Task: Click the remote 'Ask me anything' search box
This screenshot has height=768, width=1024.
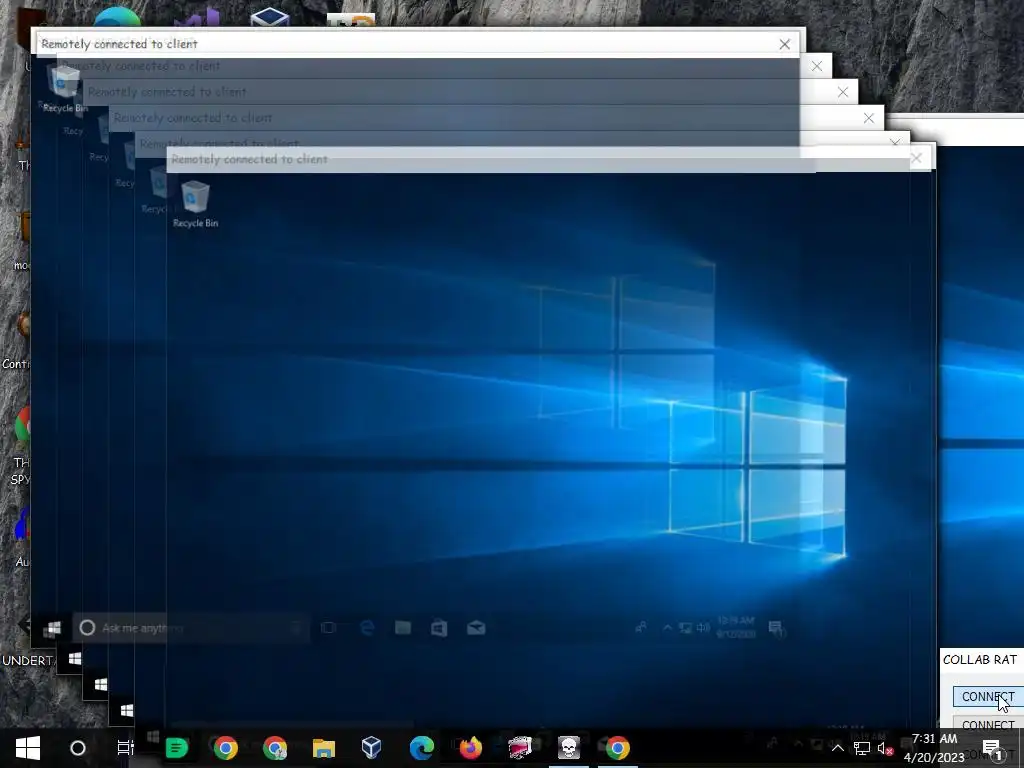Action: click(x=191, y=628)
